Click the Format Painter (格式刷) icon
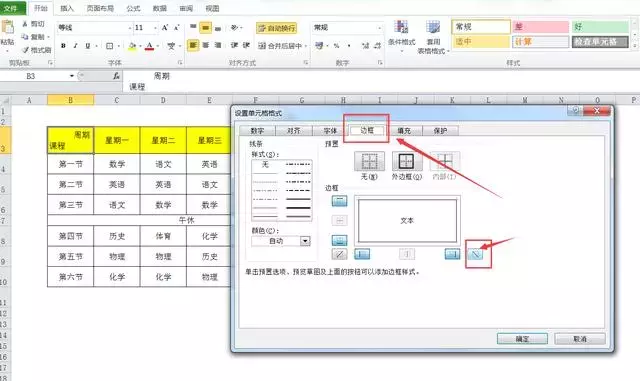 [25, 50]
